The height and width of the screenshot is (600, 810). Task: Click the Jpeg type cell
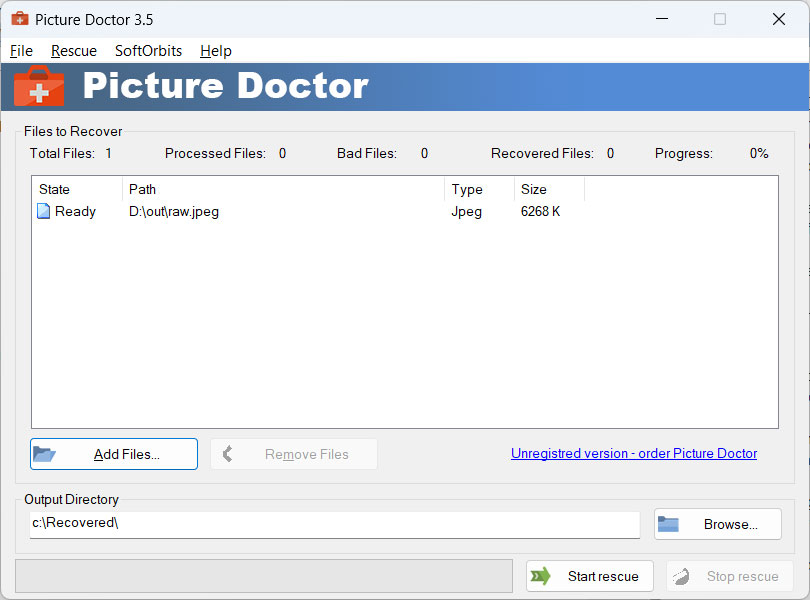(x=466, y=211)
